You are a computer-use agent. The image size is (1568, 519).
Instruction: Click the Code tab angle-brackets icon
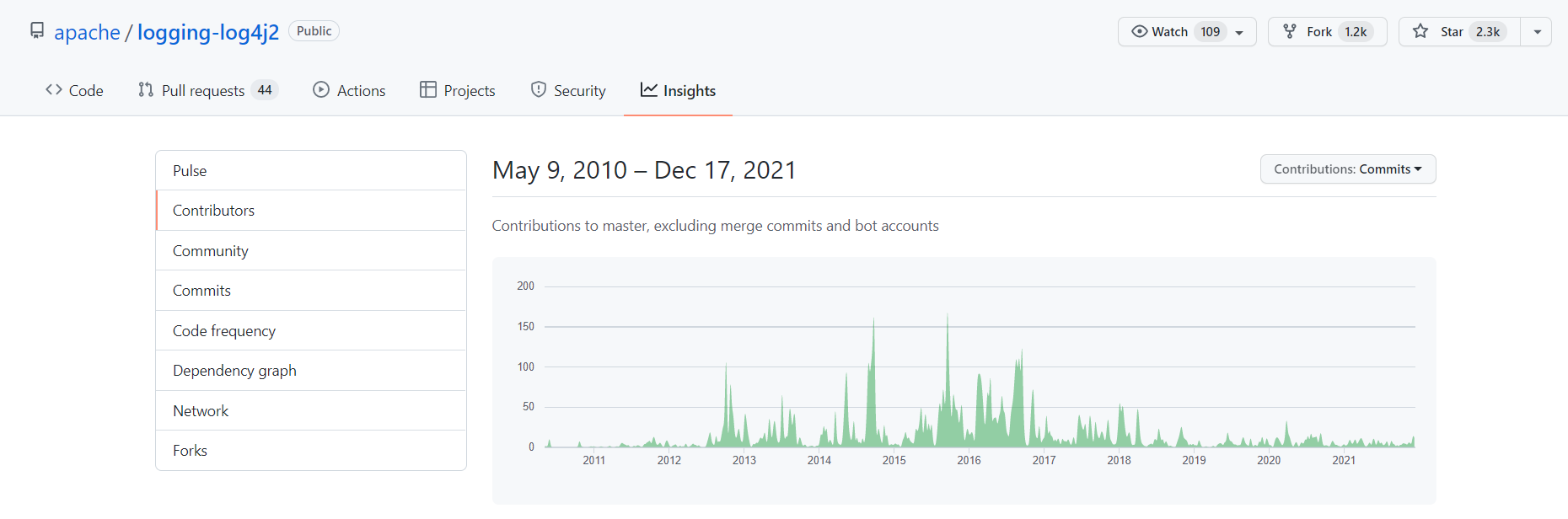click(54, 89)
